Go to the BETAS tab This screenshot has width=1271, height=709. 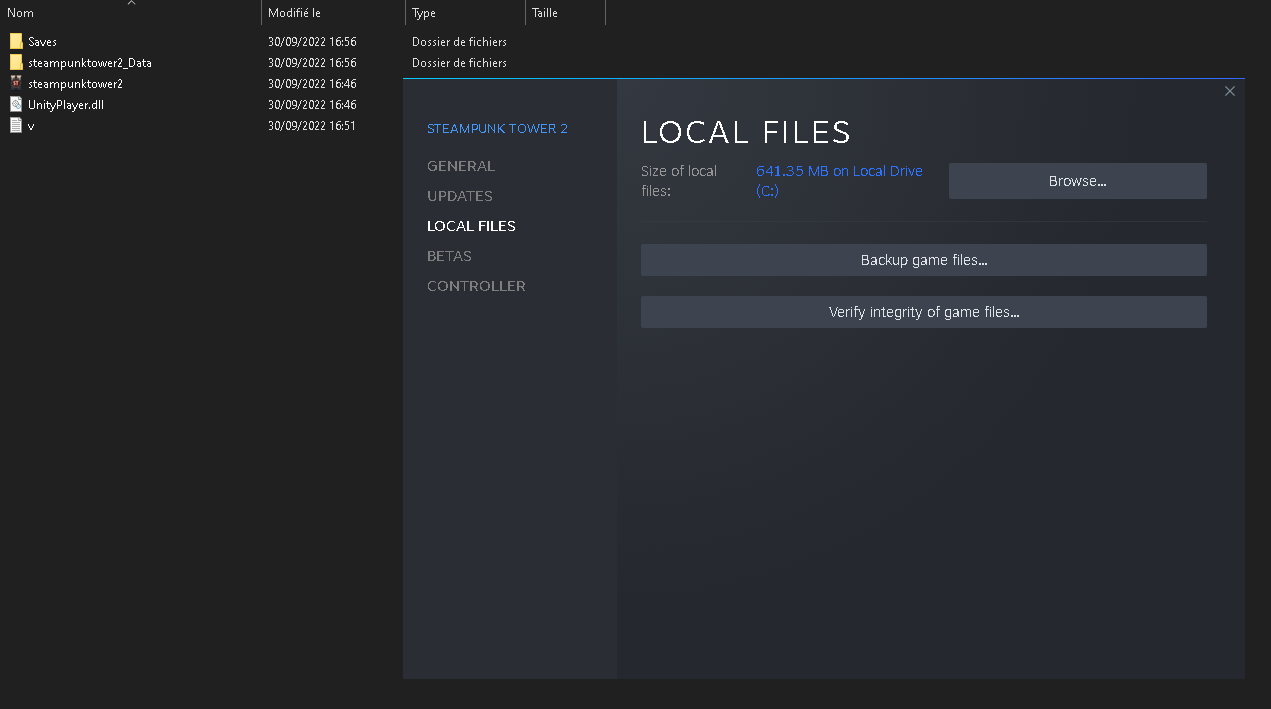tap(449, 256)
